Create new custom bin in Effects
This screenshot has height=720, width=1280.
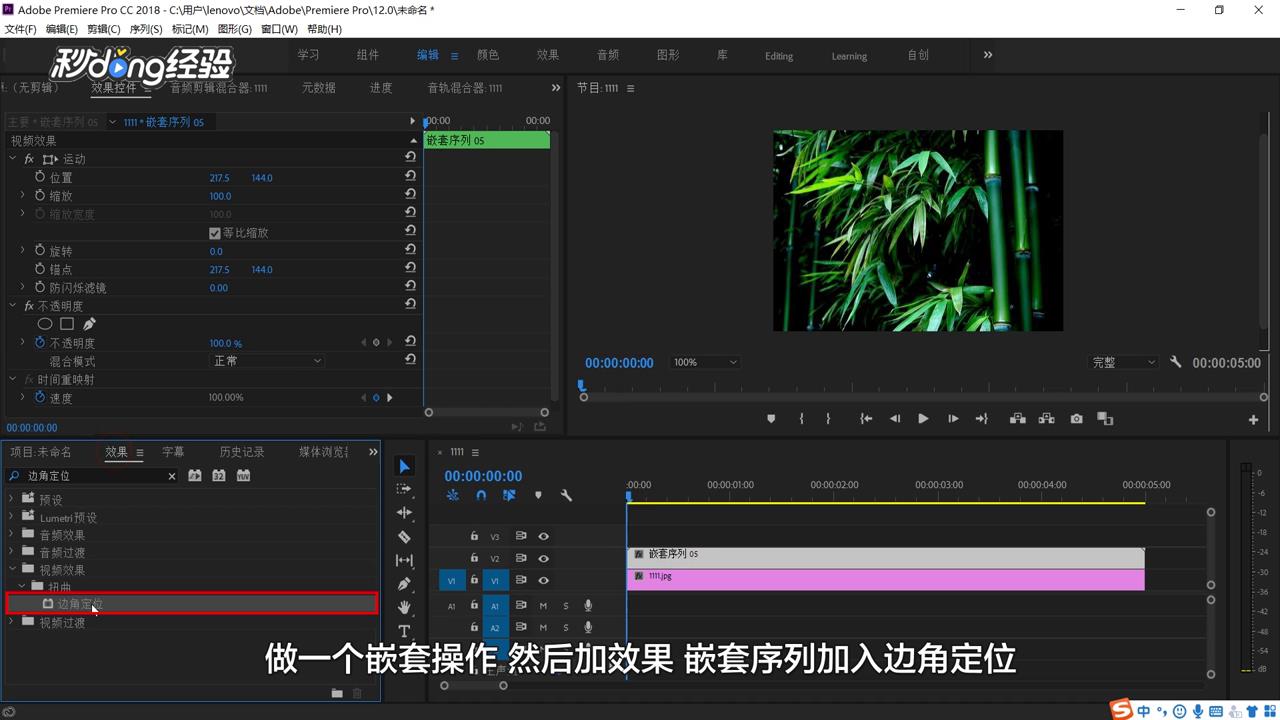coord(337,693)
